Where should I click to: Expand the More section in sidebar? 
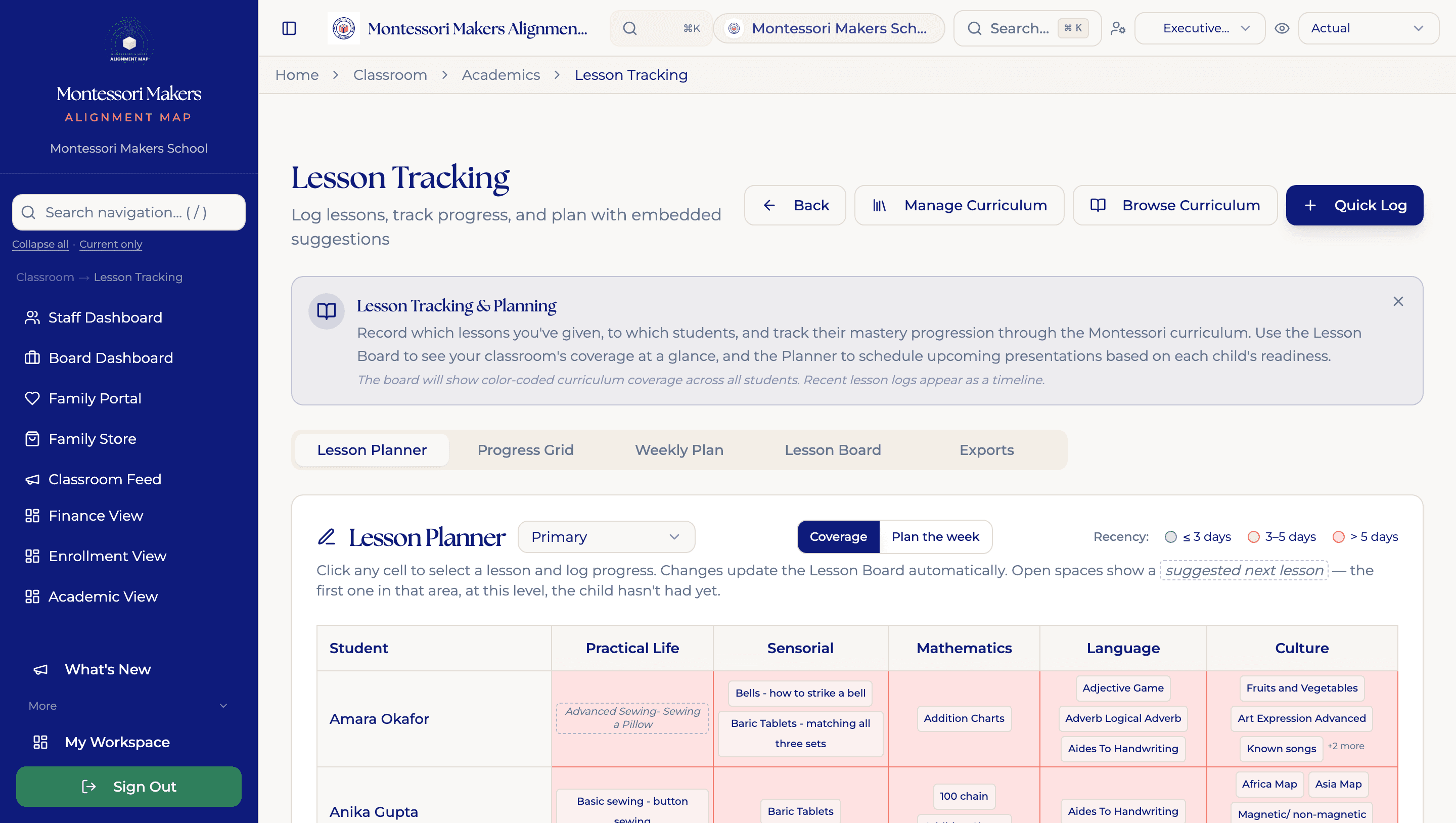129,705
